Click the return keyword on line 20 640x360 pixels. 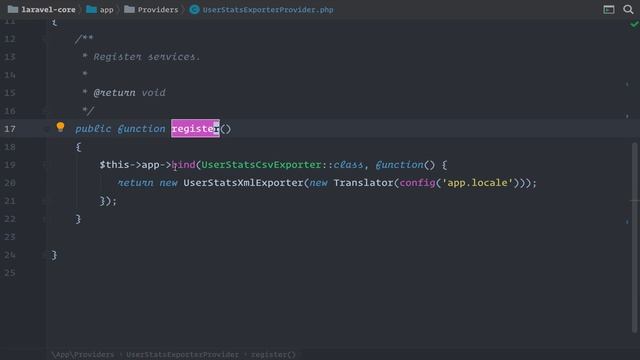(136, 183)
